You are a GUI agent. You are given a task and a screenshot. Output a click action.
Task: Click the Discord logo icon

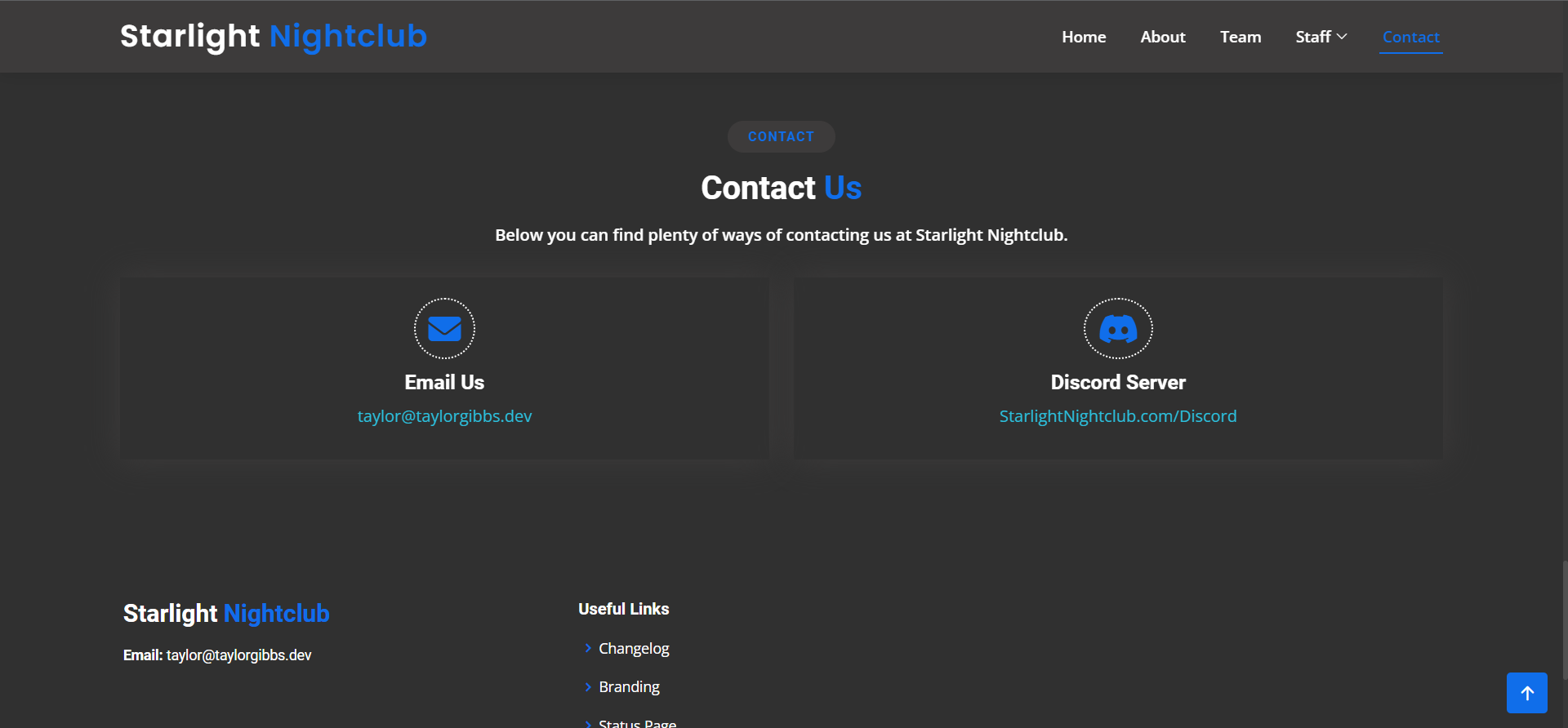pyautogui.click(x=1118, y=329)
